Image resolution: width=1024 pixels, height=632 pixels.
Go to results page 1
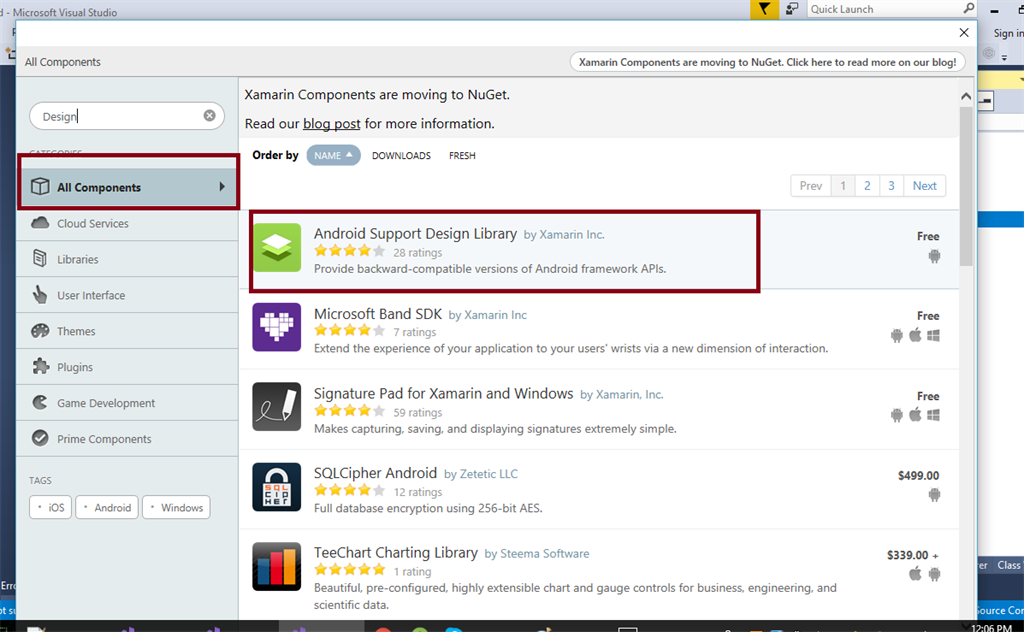(843, 185)
